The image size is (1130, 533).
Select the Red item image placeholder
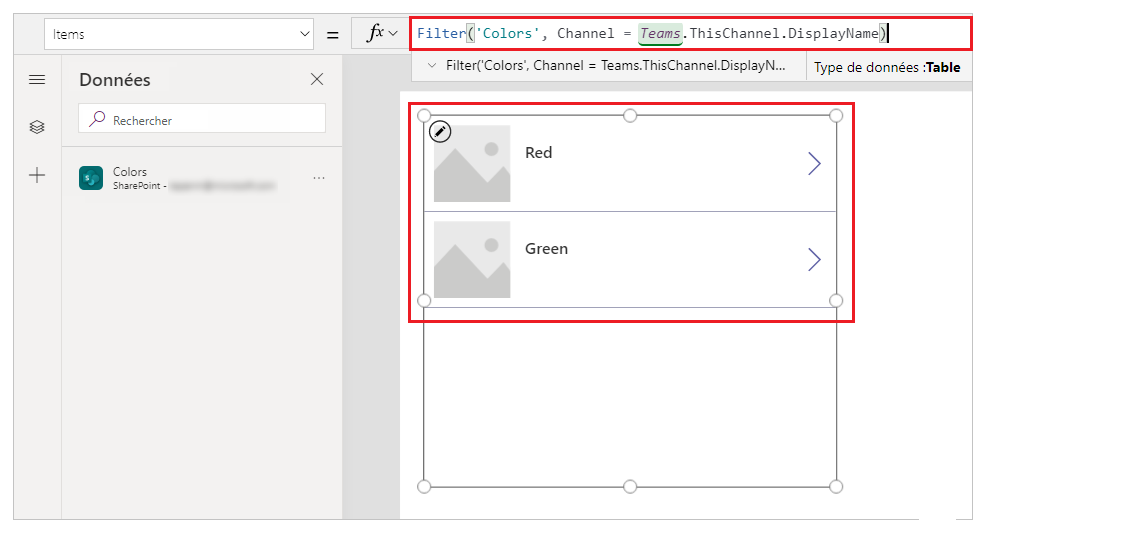pos(472,164)
